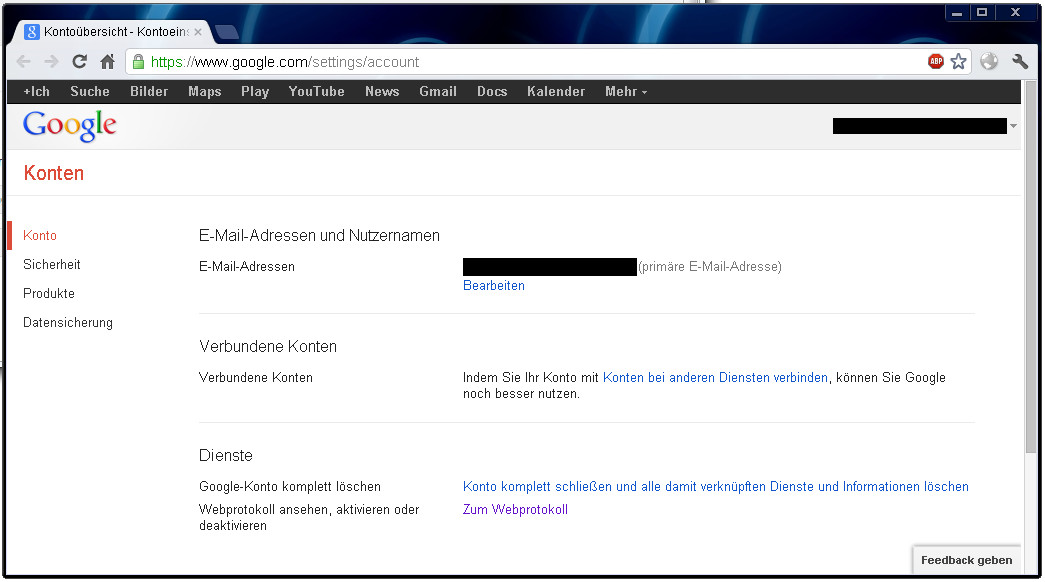Screen dimensions: 1045x582
Task: Click the Feedback geben button
Action: (x=966, y=560)
